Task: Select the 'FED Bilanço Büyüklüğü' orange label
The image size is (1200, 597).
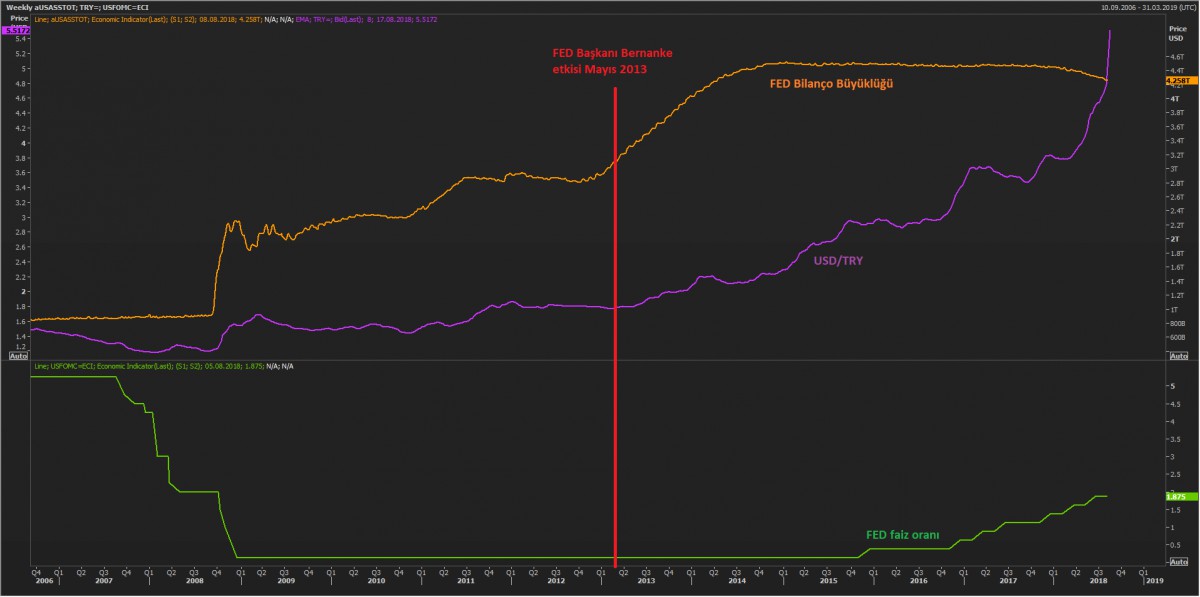Action: coord(830,85)
